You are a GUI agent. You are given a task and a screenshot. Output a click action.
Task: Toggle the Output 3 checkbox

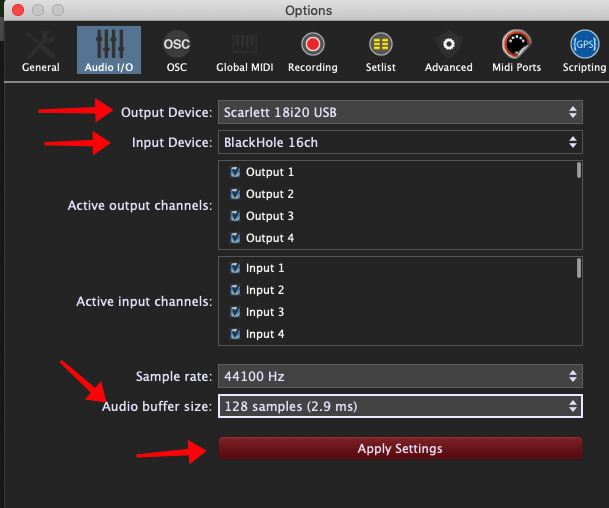pyautogui.click(x=235, y=216)
